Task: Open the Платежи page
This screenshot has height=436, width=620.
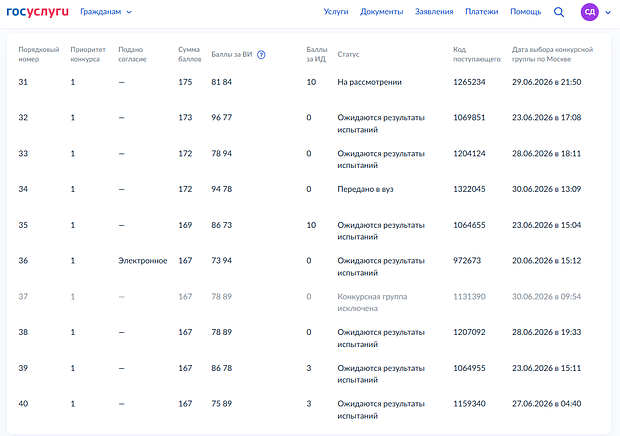Action: click(481, 12)
